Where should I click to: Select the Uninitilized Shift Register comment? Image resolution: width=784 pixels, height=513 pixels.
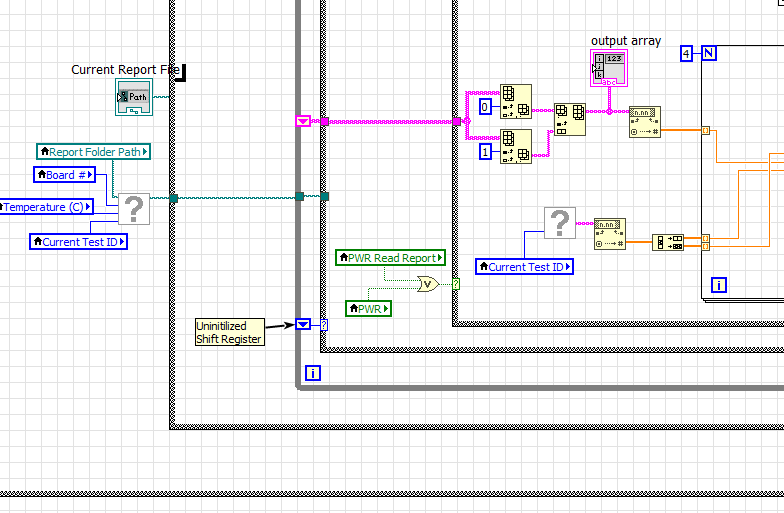[x=230, y=332]
